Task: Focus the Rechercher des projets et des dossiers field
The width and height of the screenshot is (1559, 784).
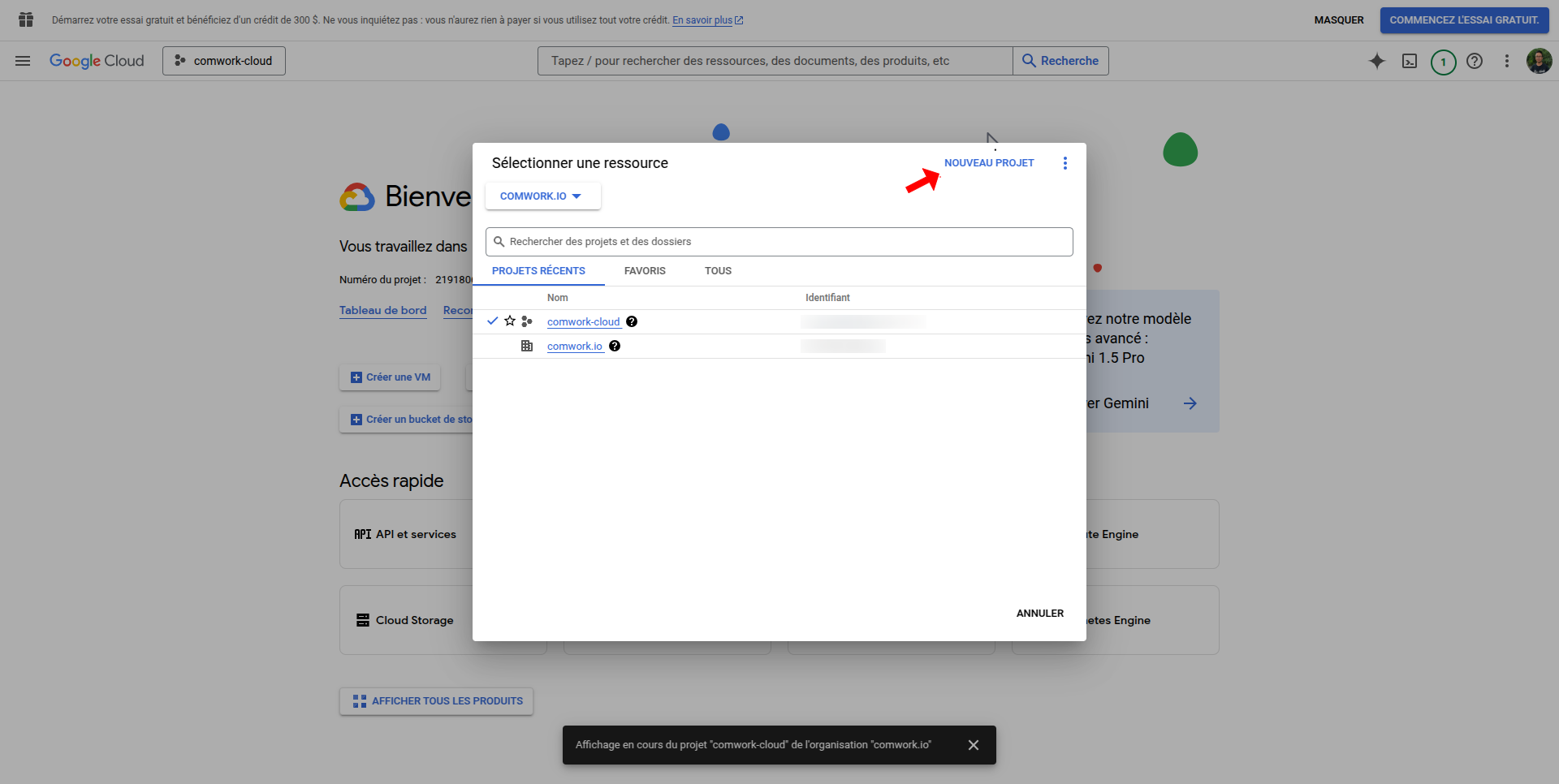Action: [x=779, y=242]
